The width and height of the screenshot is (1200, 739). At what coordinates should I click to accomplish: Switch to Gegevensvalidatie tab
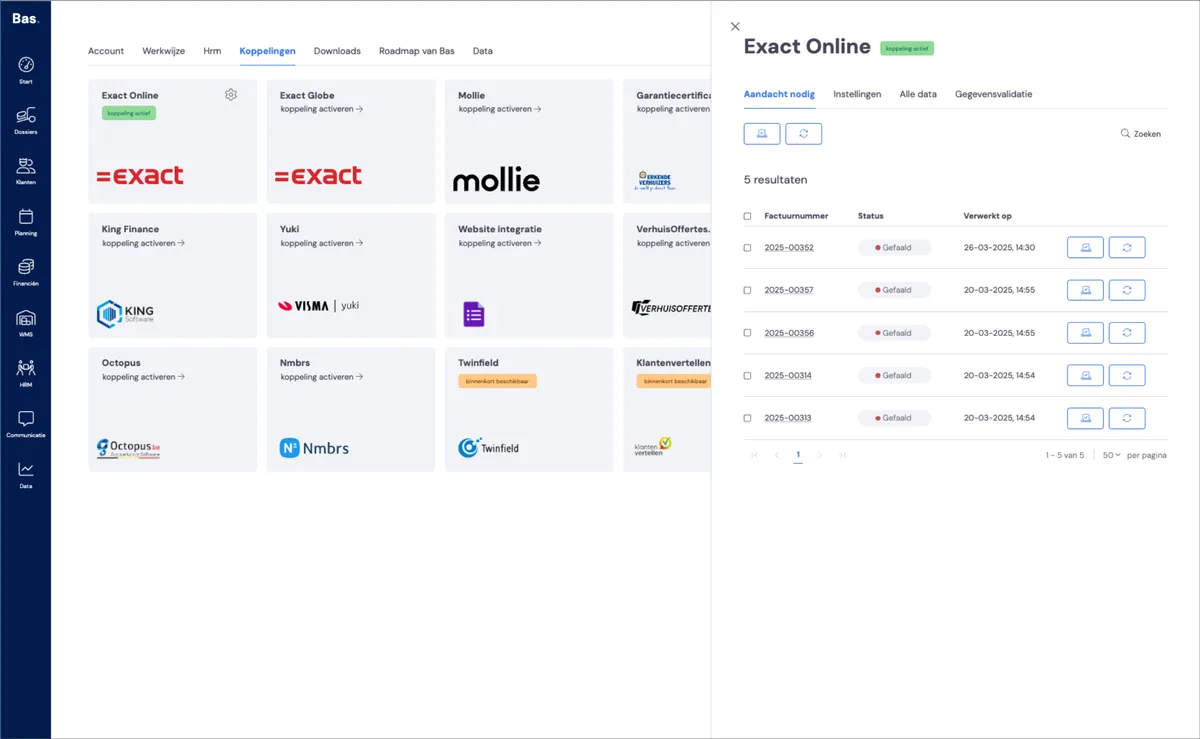pos(994,94)
